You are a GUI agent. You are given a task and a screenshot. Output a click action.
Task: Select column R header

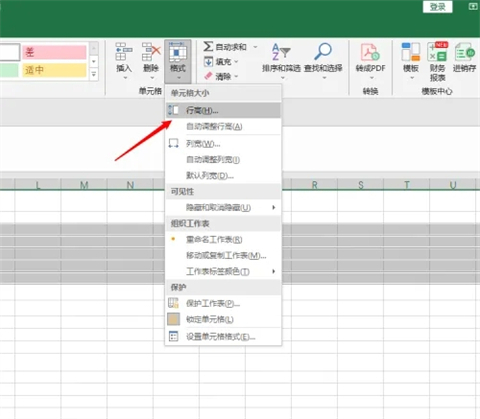tap(314, 184)
